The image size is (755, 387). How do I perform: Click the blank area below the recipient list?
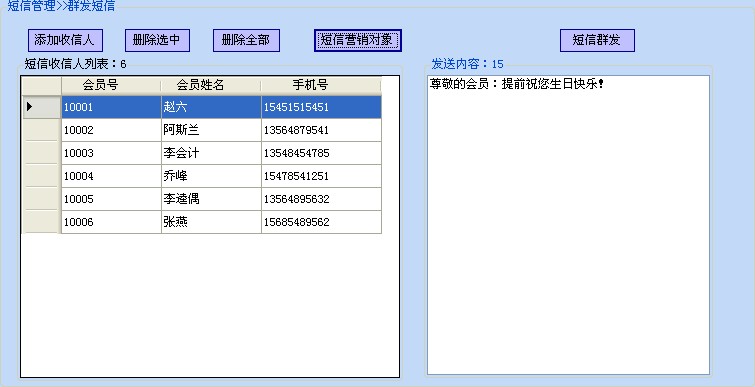210,305
